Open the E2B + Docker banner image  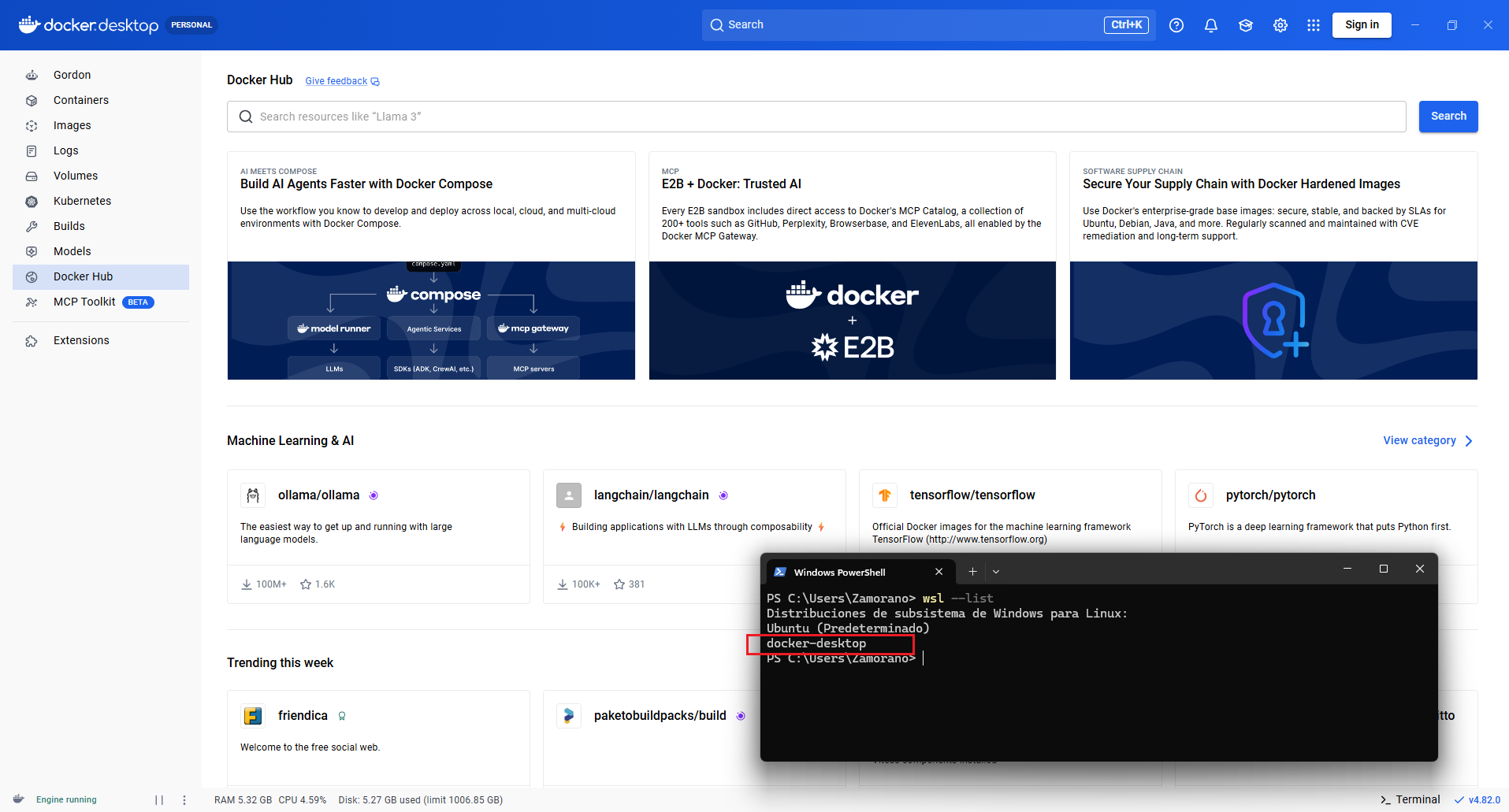pos(852,321)
